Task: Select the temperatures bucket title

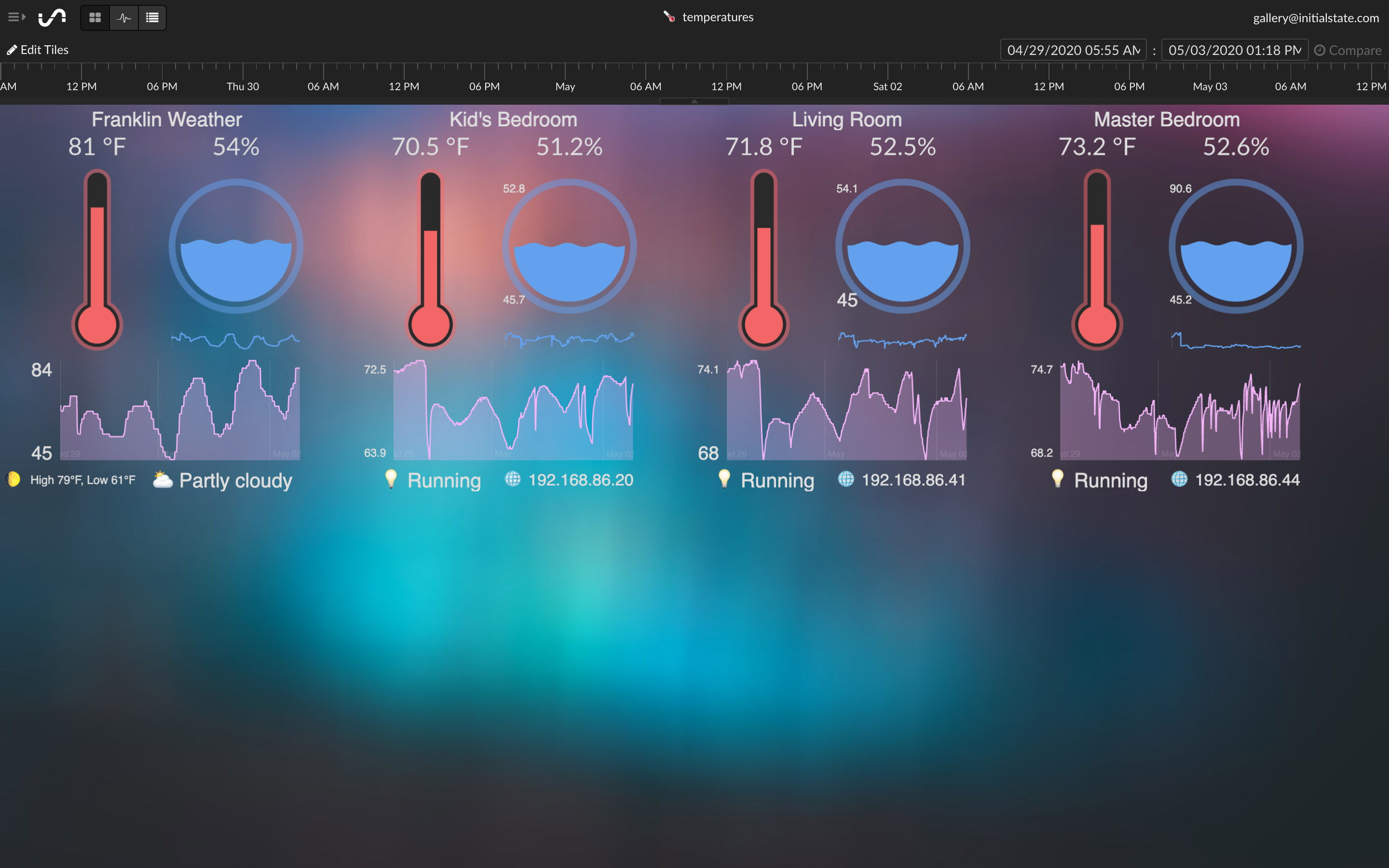Action: coord(718,17)
